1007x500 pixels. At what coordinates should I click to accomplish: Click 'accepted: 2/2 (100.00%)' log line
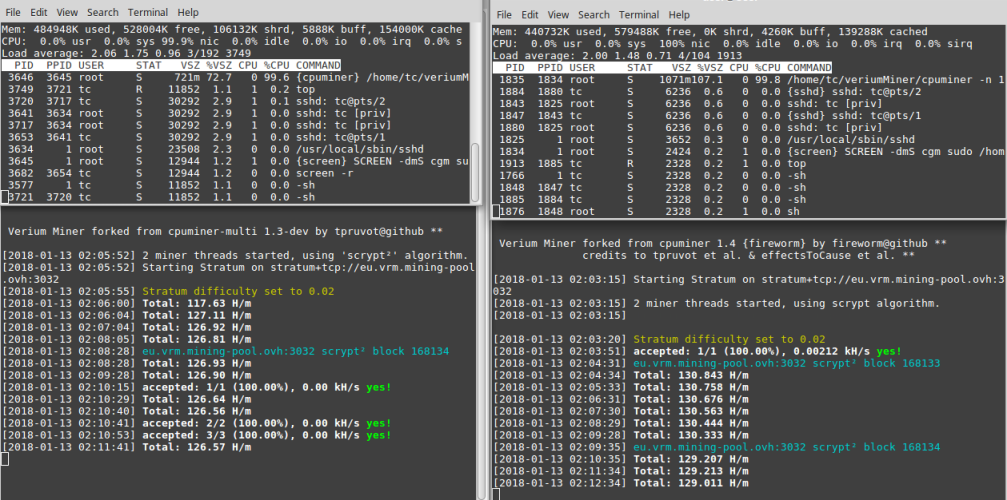197,424
